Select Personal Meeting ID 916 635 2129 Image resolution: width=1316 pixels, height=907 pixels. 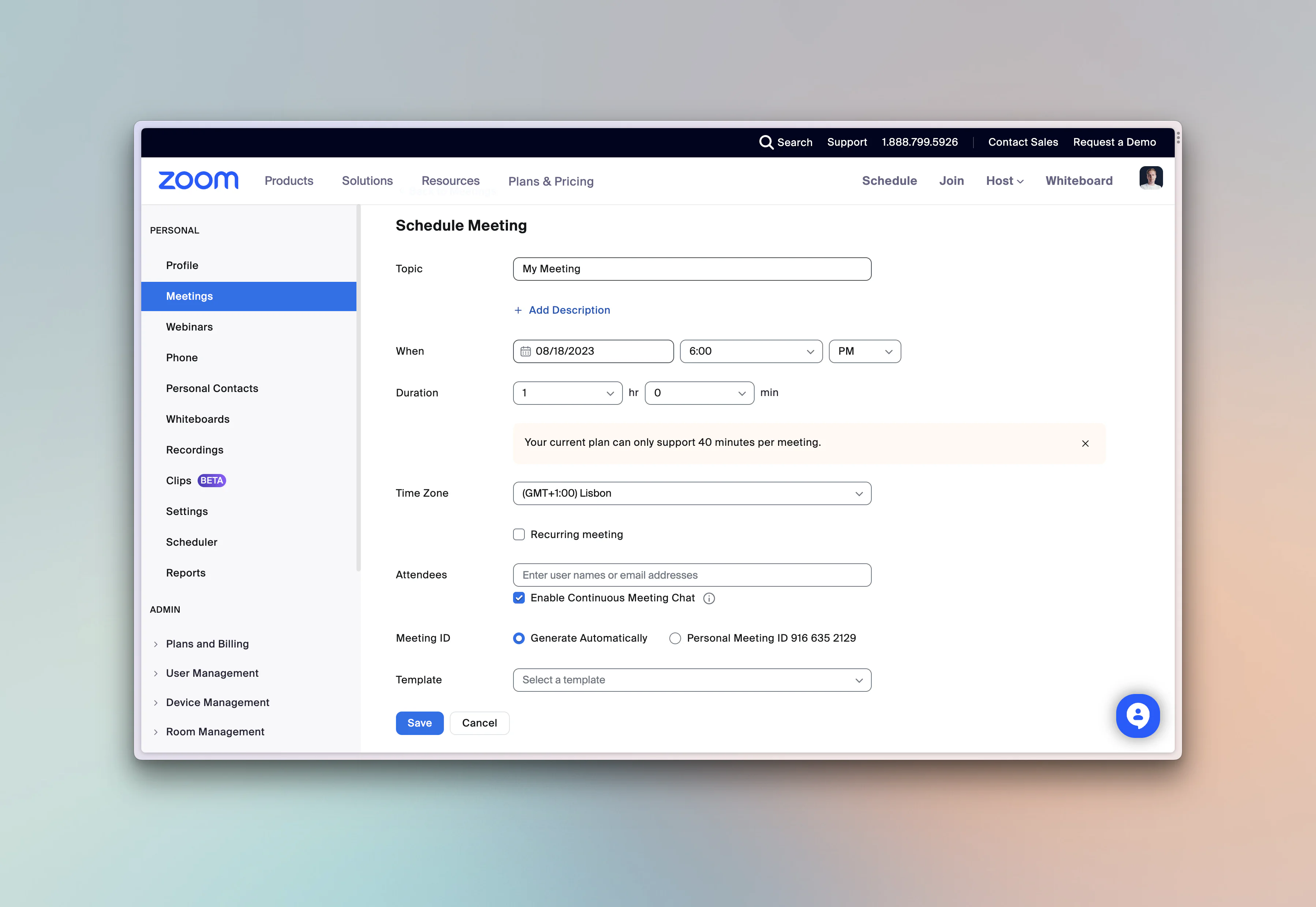(675, 638)
